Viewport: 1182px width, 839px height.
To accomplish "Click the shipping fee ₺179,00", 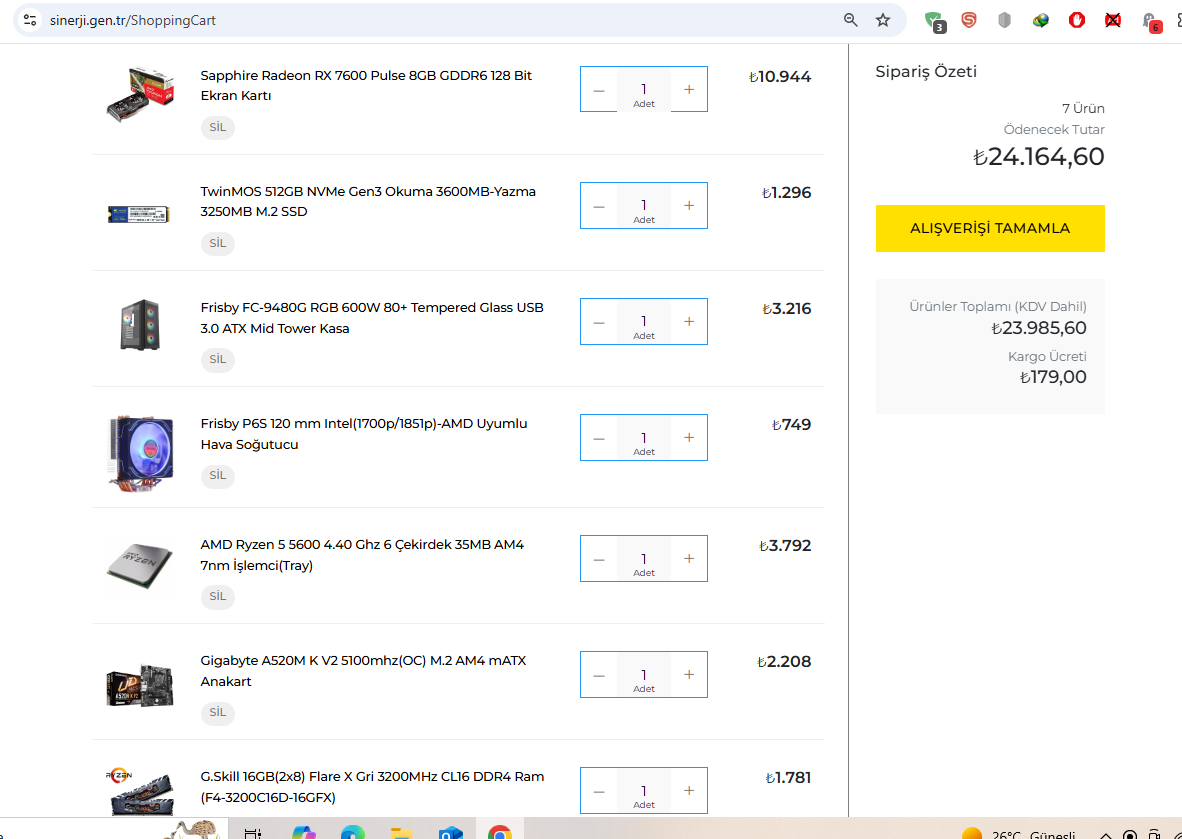I will coord(1053,377).
